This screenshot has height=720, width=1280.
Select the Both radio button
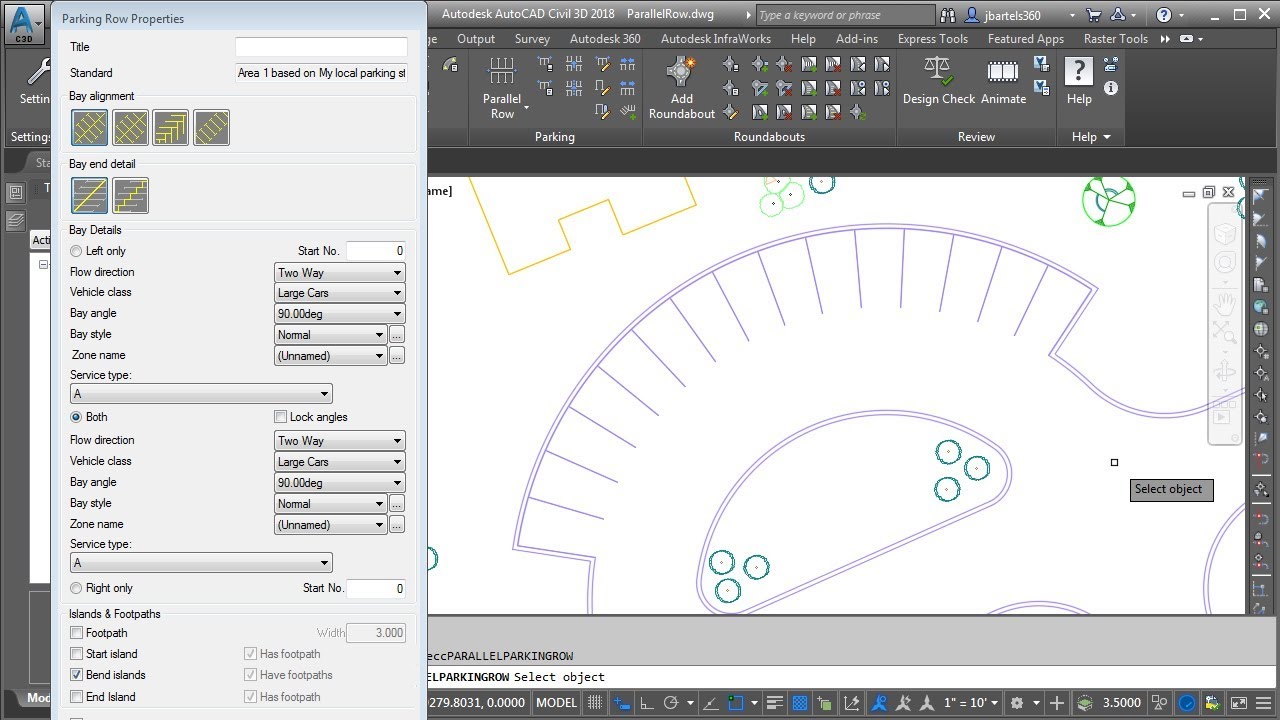[x=76, y=417]
